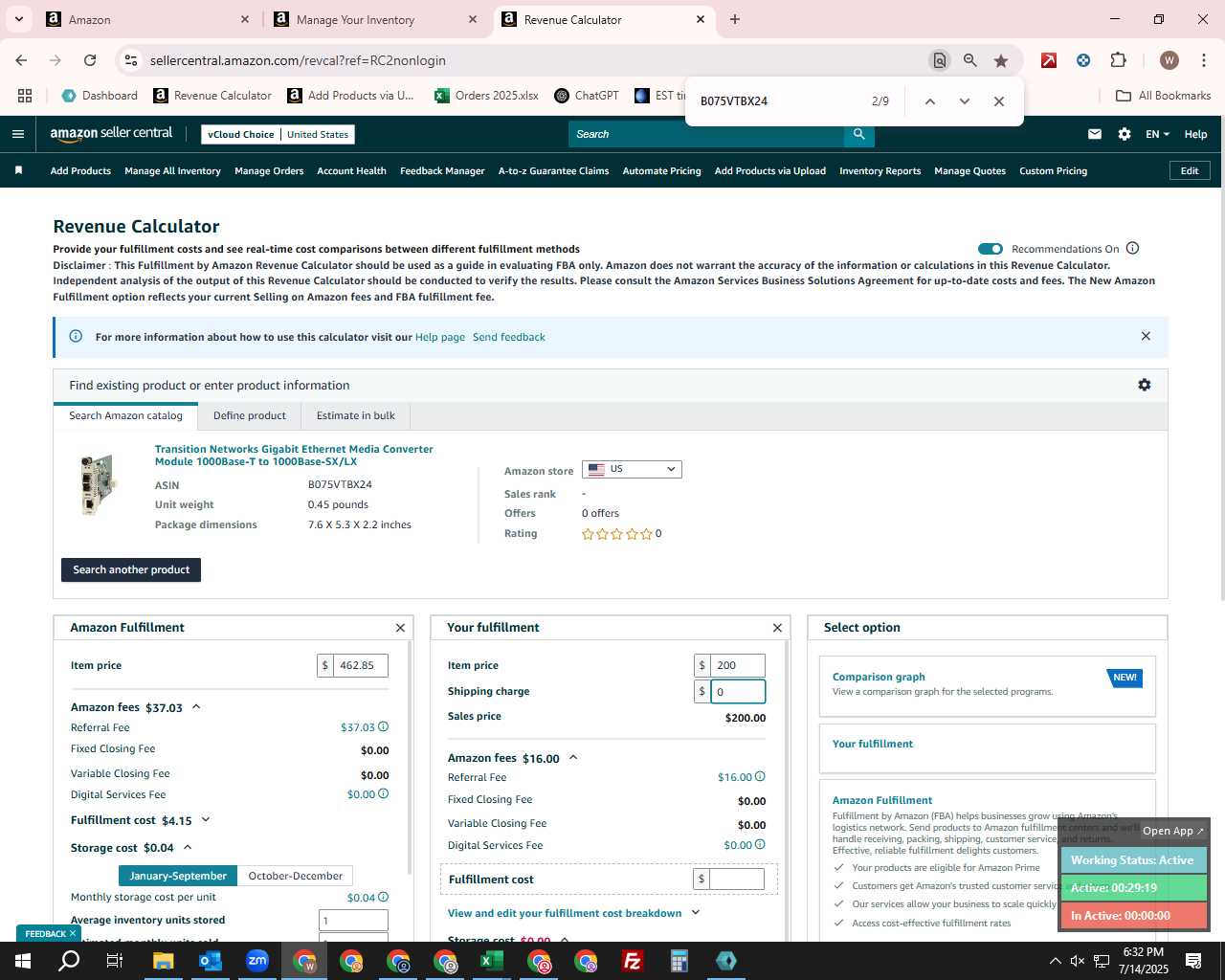The height and width of the screenshot is (980, 1225).
Task: Select January-September storage period
Action: (x=178, y=876)
